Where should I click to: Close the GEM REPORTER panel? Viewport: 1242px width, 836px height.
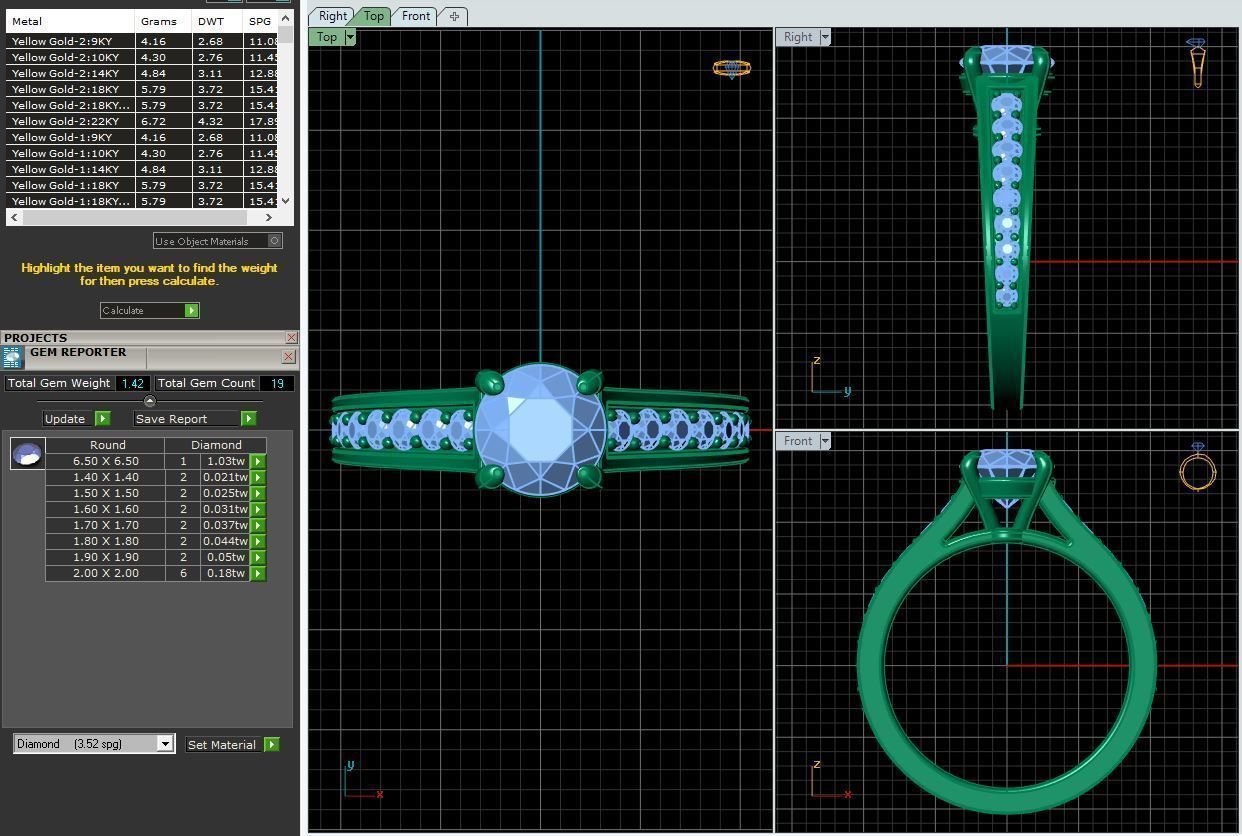point(288,356)
